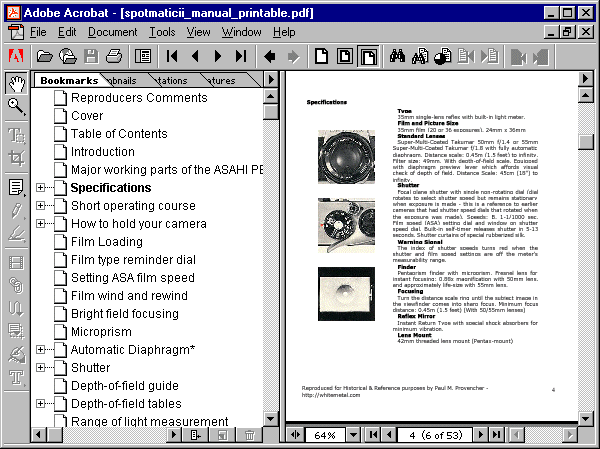Expand the Specifications bookmark
Viewport: 600px width, 449px height.
pos(40,188)
